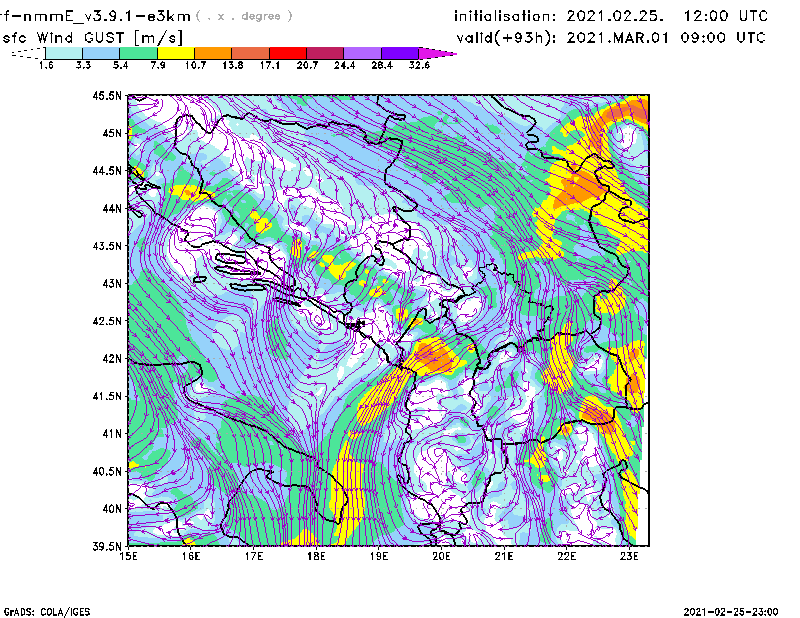Click the legend value 24.4
The height and width of the screenshot is (618, 800).
pos(344,65)
